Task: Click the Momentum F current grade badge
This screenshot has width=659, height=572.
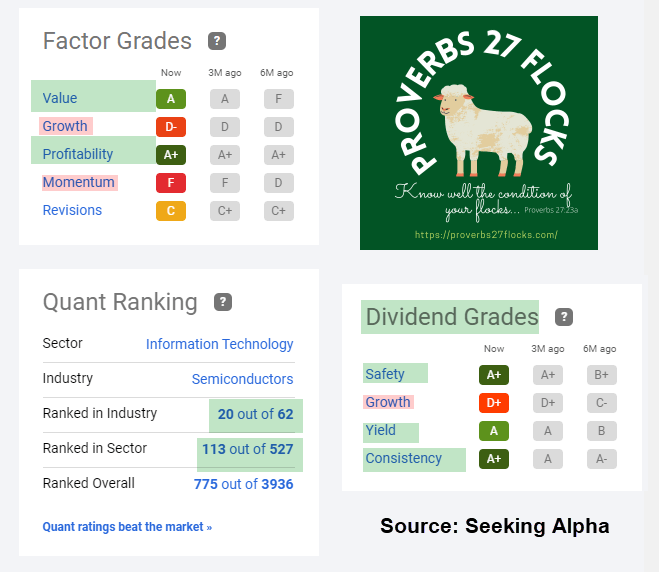Action: pyautogui.click(x=171, y=182)
